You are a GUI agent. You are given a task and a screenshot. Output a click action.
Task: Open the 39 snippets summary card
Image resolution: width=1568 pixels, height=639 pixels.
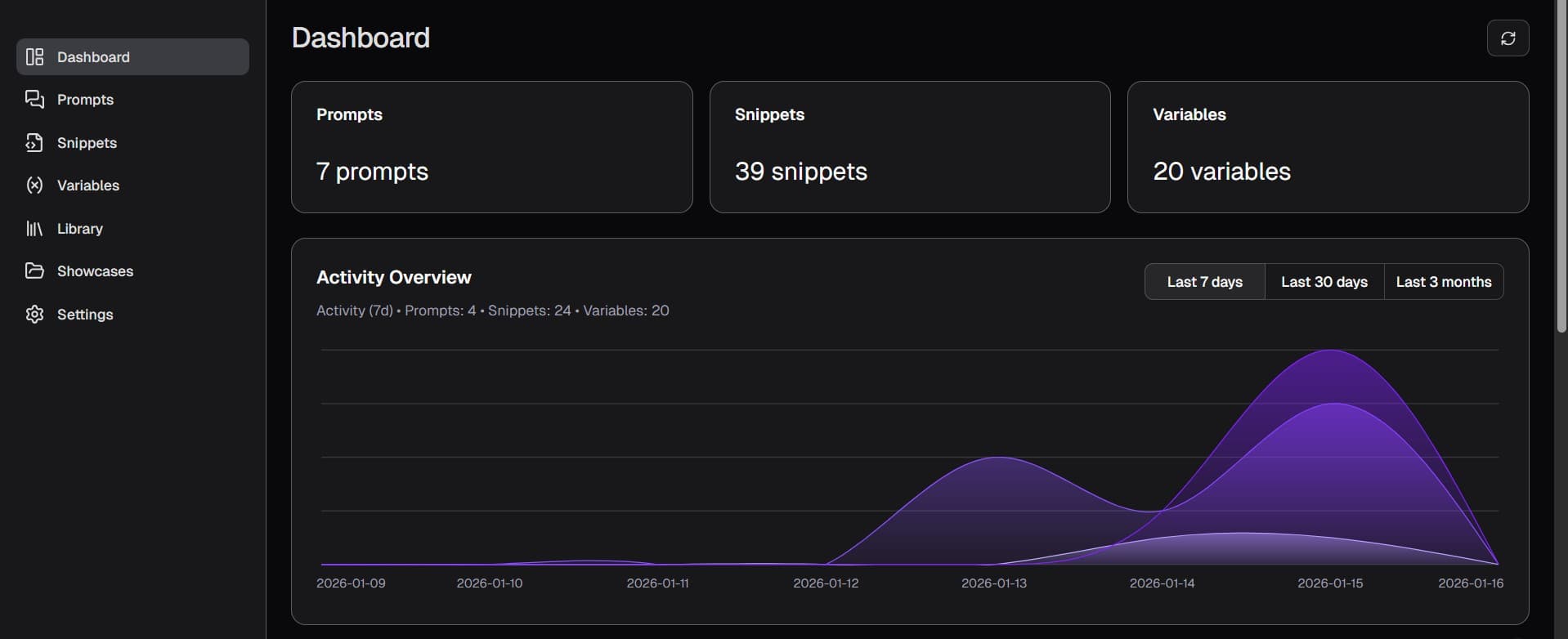pyautogui.click(x=909, y=147)
